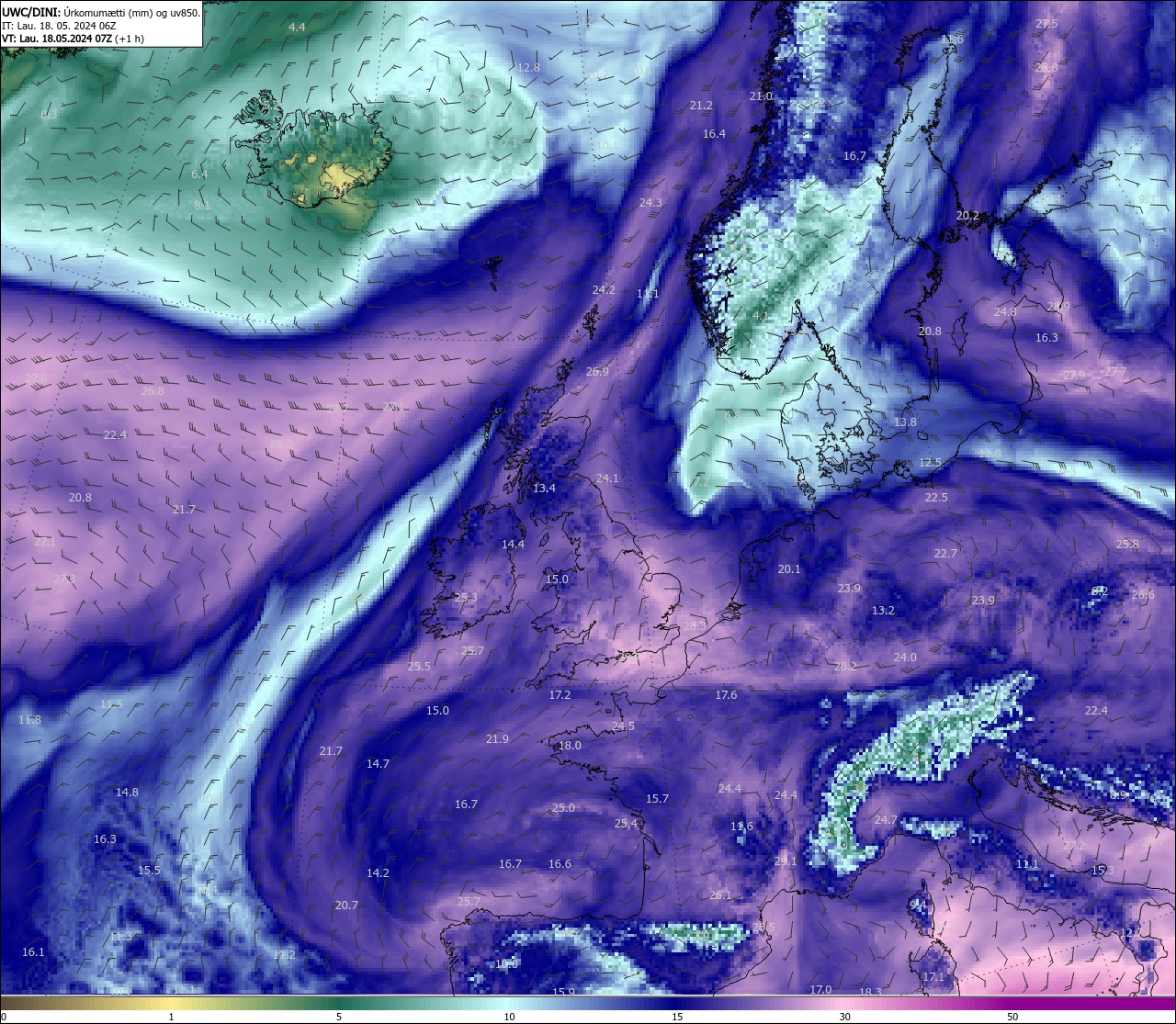Click the map value '17.0' at the bottom

820,990
